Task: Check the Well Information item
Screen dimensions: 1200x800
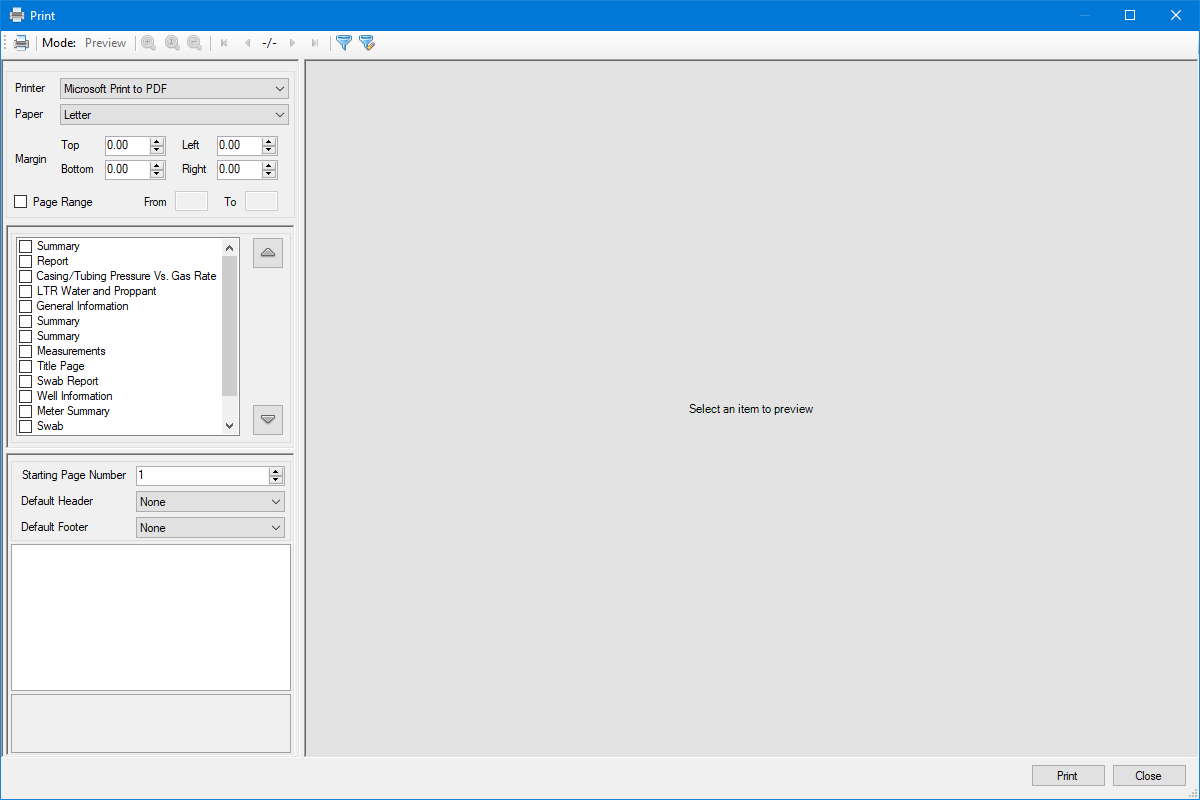Action: pos(26,396)
